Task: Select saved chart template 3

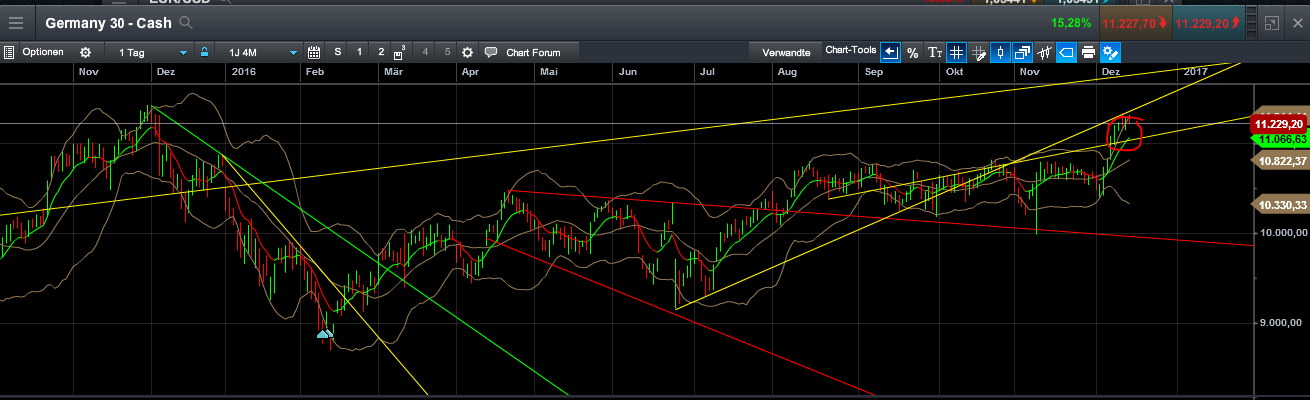Action: pos(402,52)
